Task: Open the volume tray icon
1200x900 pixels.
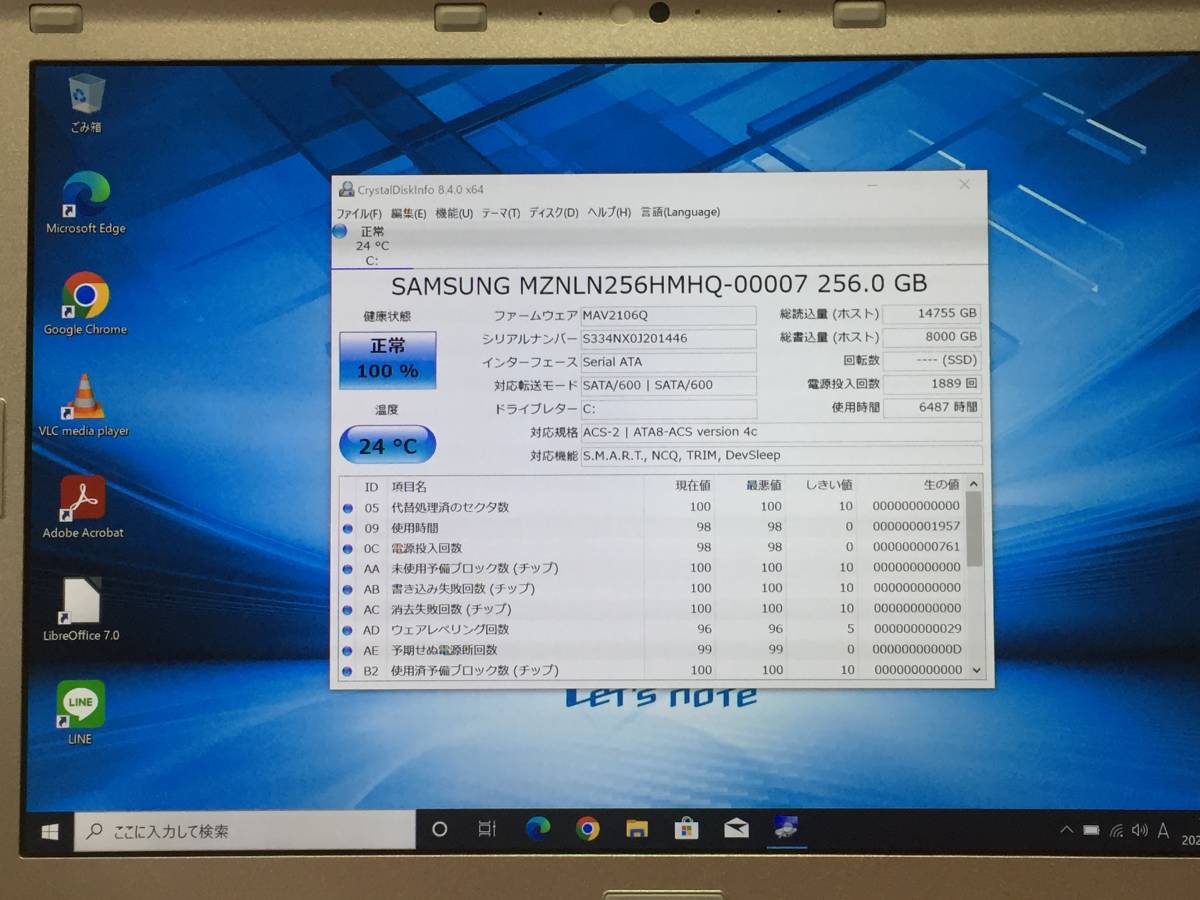Action: [1140, 830]
